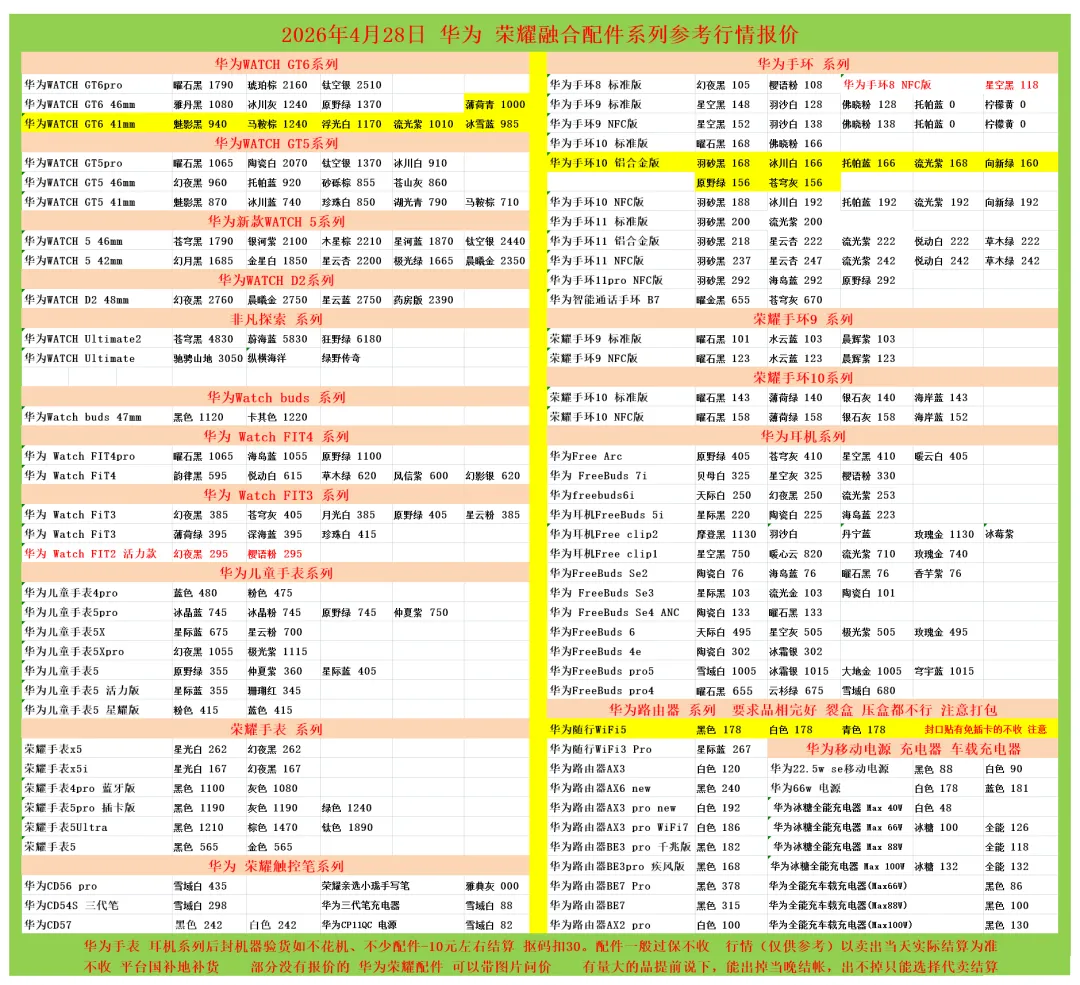Select the "华为路由器BE7 Pro" row label

pyautogui.click(x=600, y=886)
